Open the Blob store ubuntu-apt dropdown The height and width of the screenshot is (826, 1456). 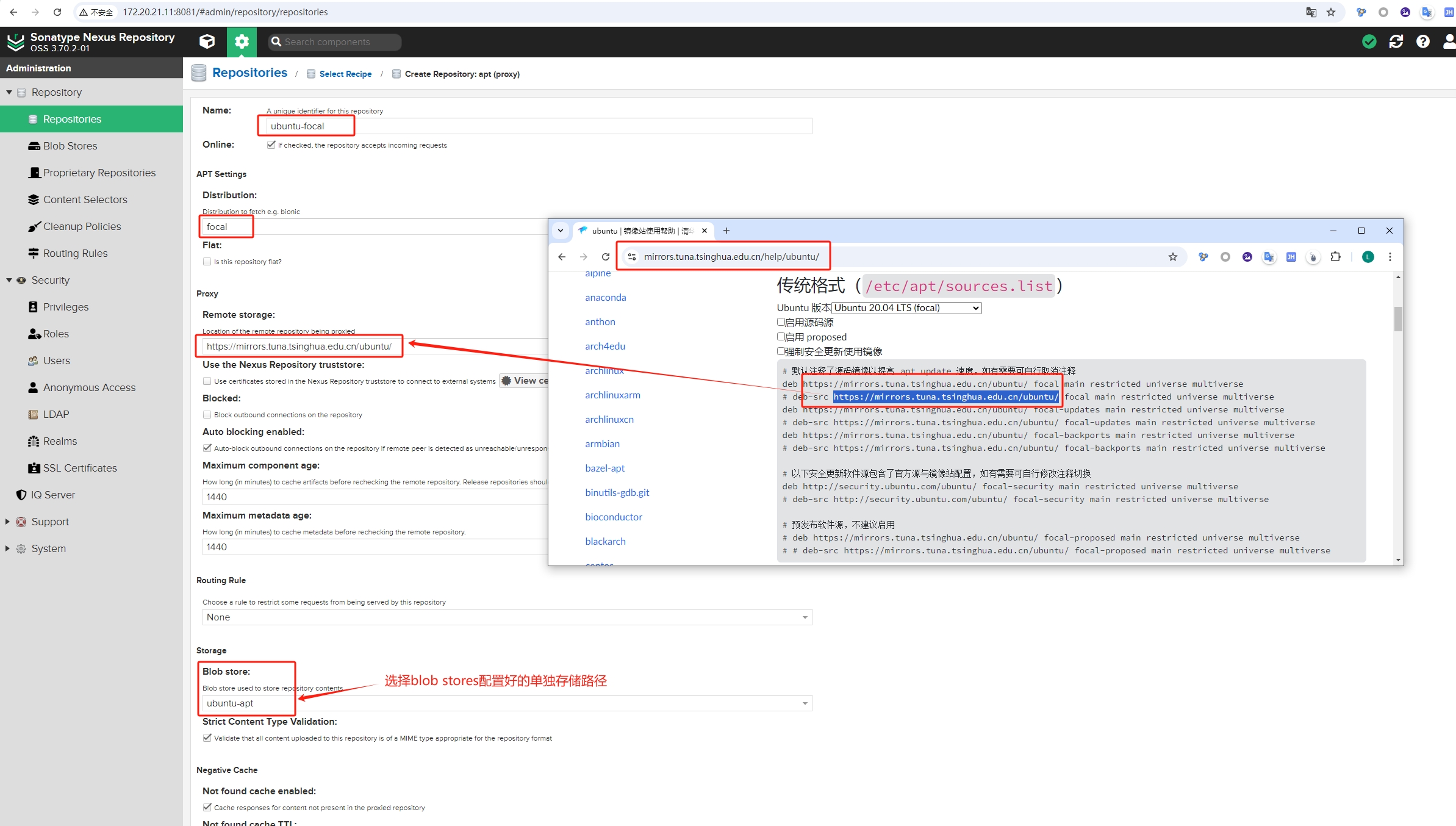(507, 703)
